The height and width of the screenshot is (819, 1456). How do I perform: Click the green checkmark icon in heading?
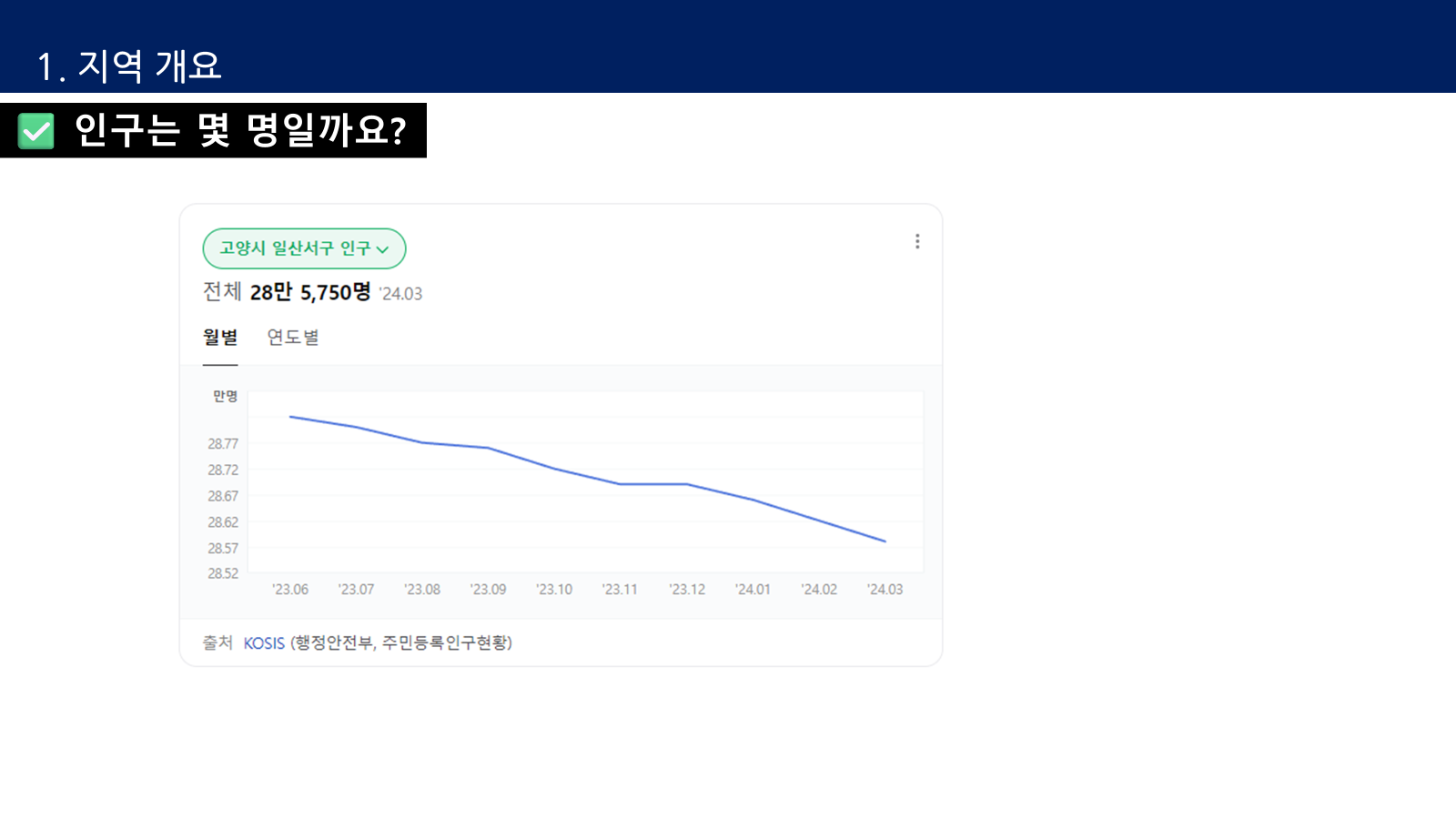tap(36, 131)
